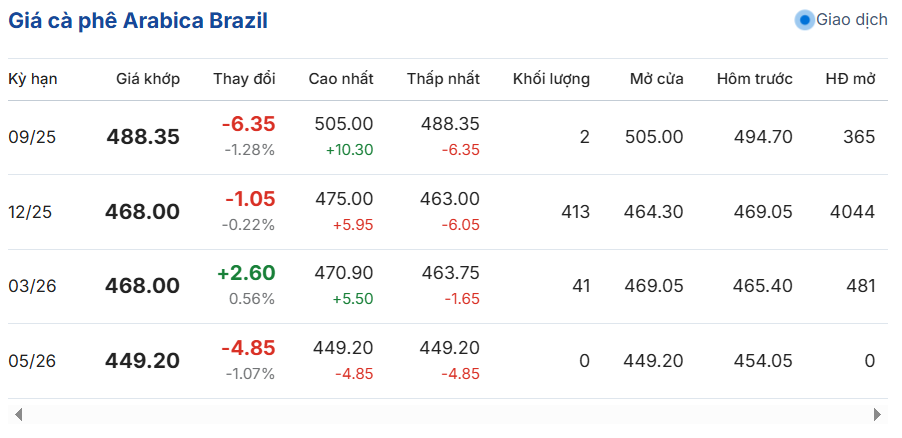Click the Cao nhất column header
This screenshot has width=902, height=438.
click(x=341, y=79)
